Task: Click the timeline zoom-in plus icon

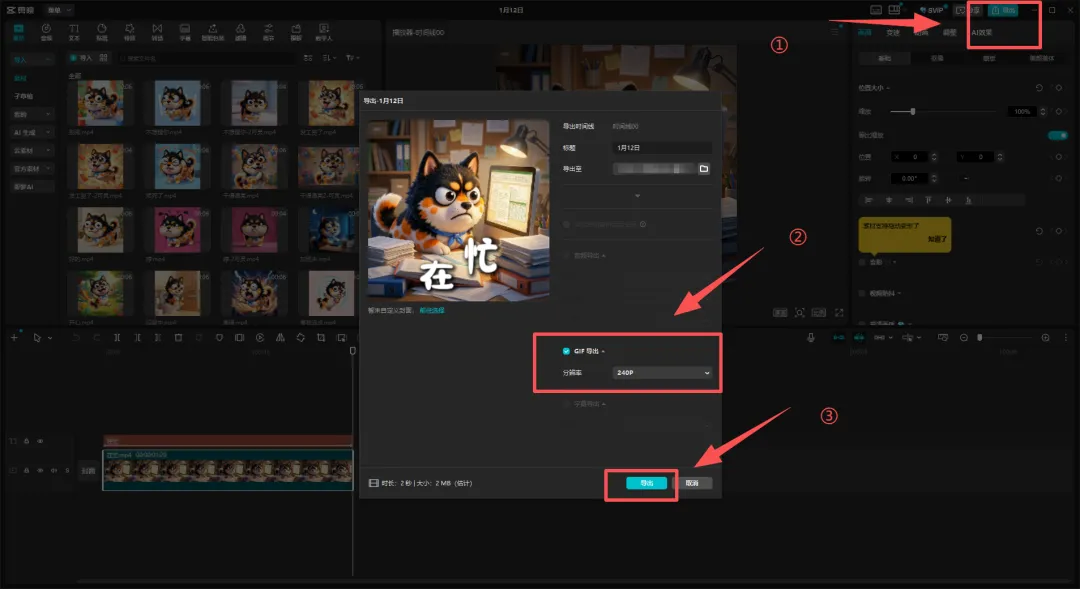Action: point(1046,338)
